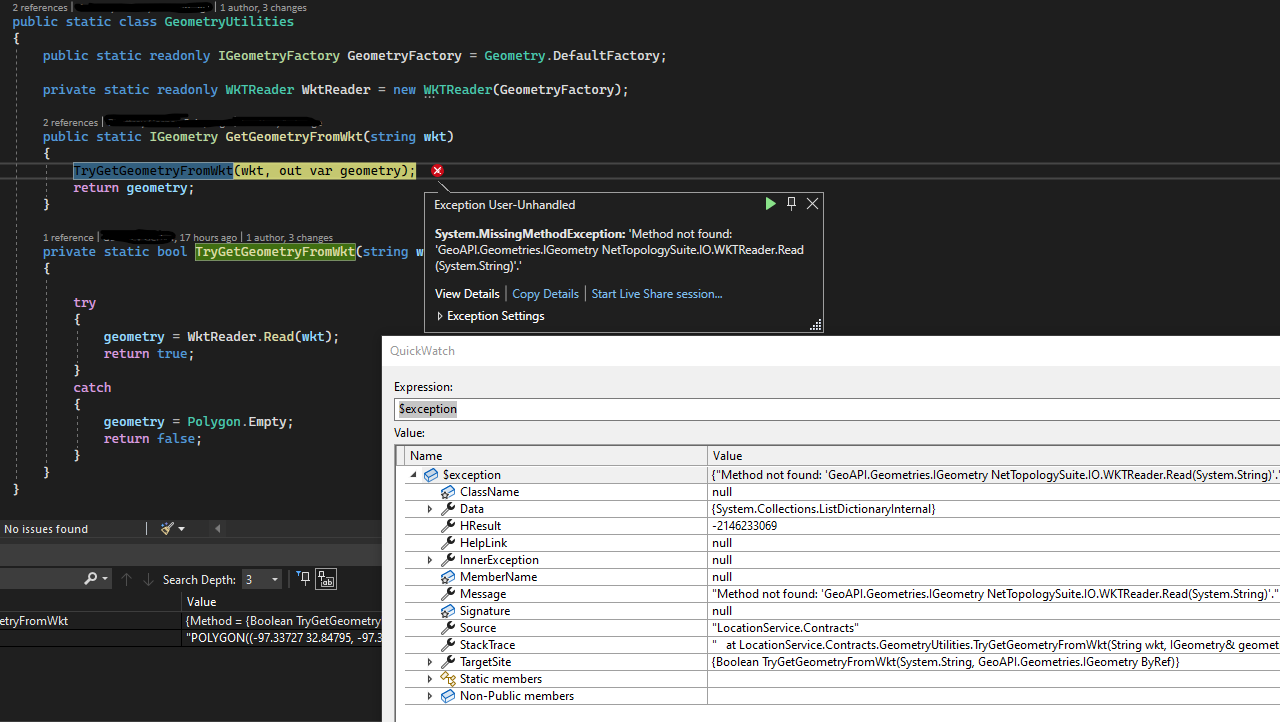Click the up arrow to find previous search match
The width and height of the screenshot is (1280, 722).
(126, 578)
